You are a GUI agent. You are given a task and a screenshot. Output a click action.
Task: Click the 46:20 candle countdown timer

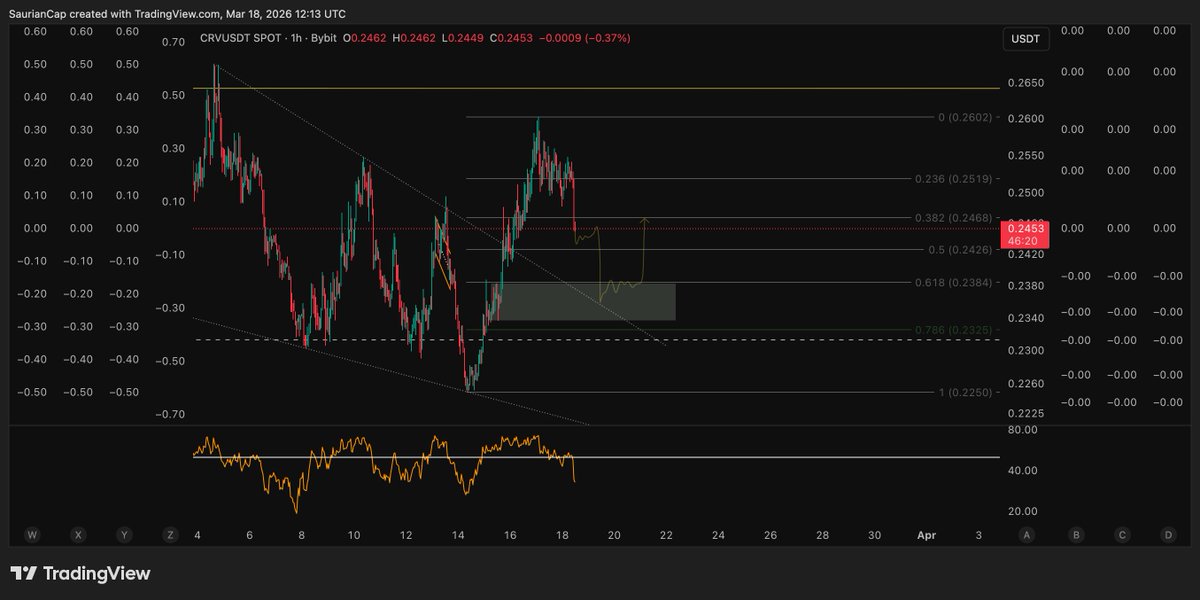point(1022,240)
